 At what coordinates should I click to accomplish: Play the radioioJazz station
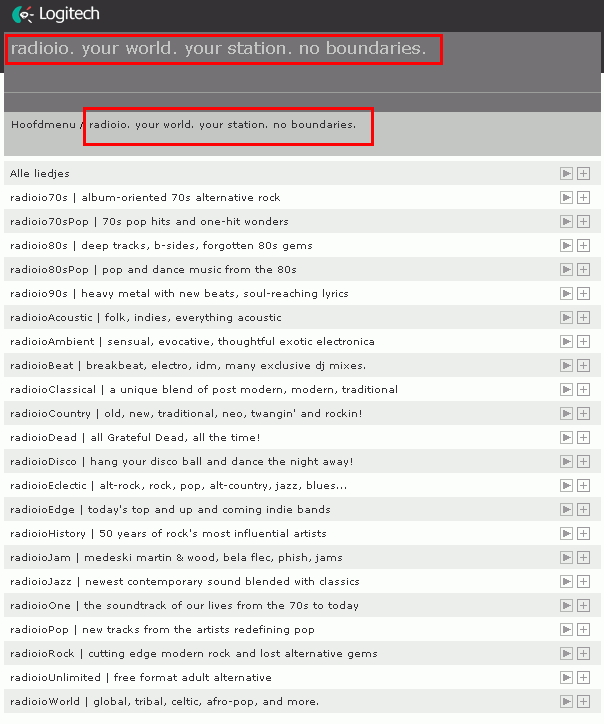coord(567,582)
